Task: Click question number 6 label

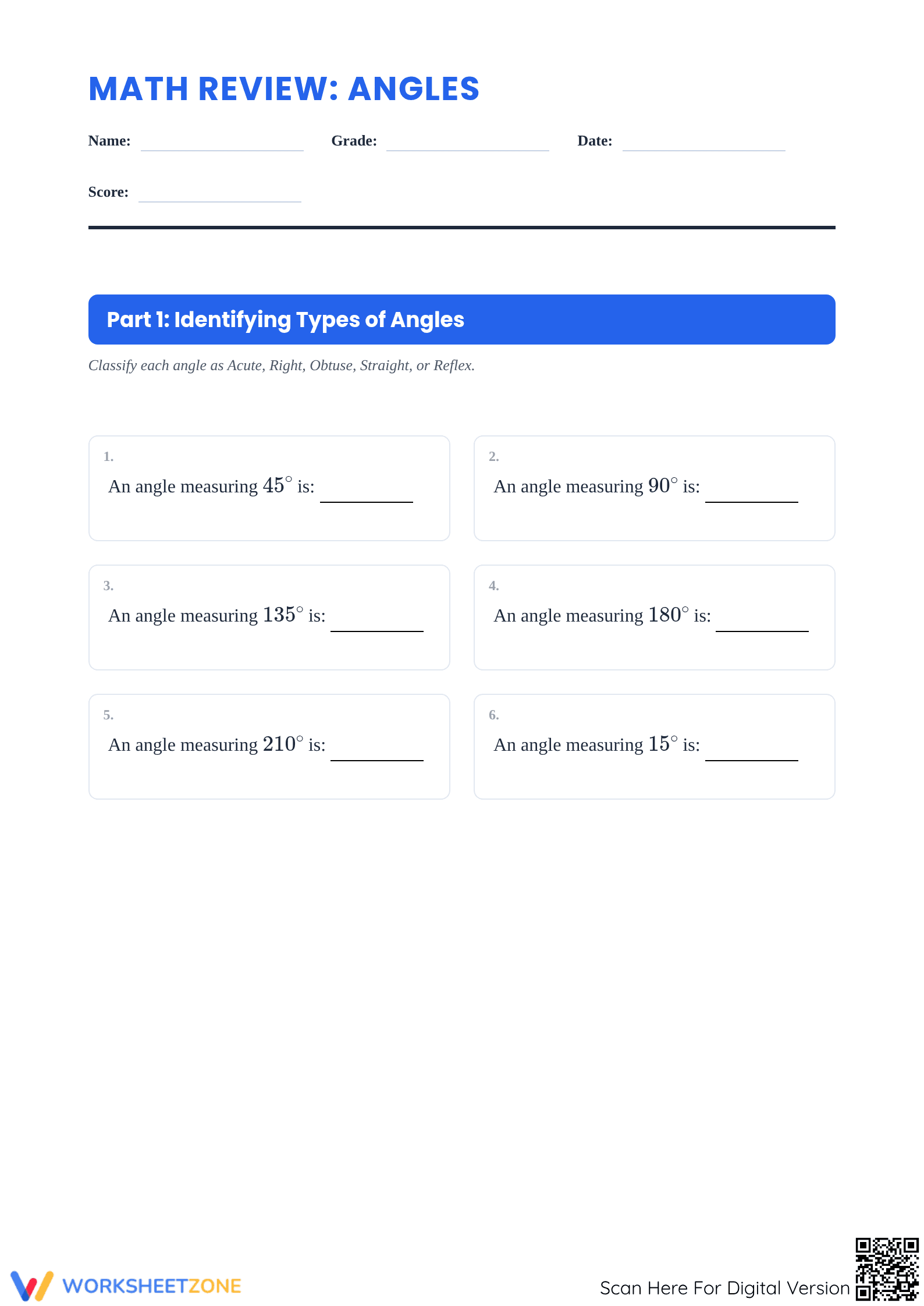Action: click(493, 715)
